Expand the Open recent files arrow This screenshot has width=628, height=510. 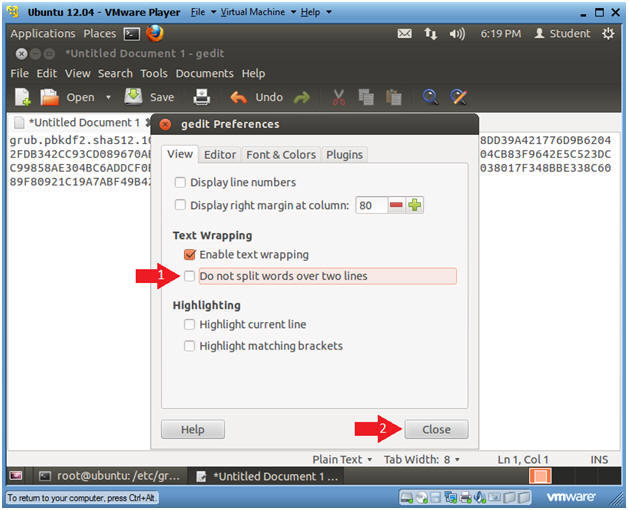[x=108, y=97]
